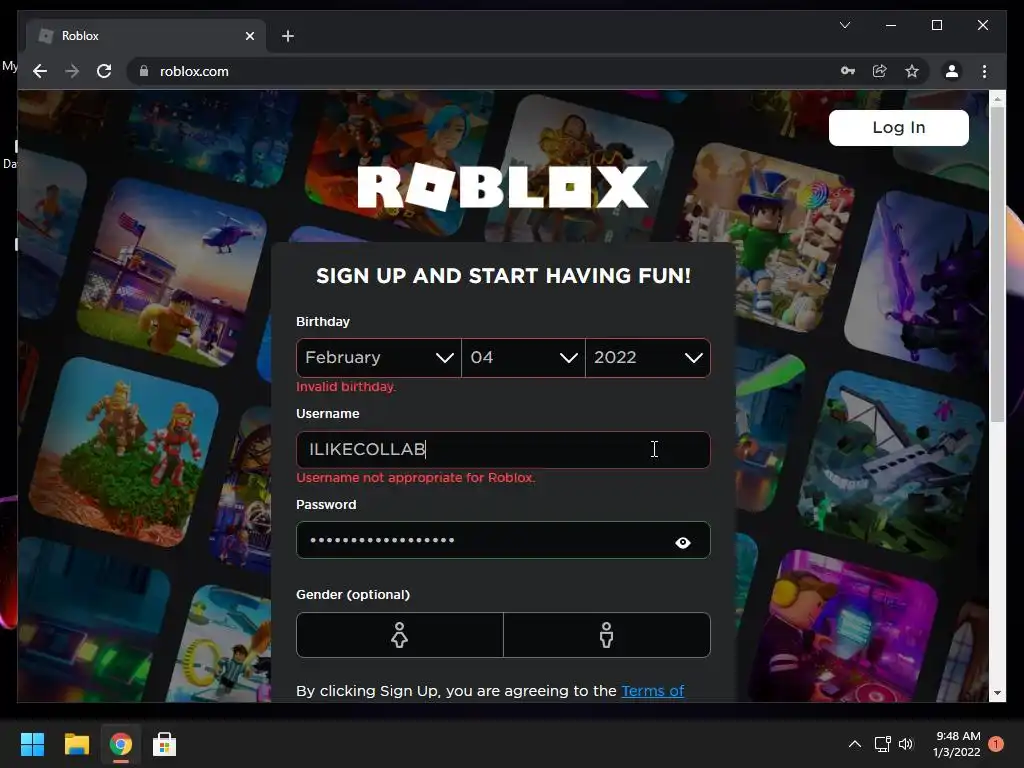Open the Chrome three-dot menu

click(x=984, y=71)
